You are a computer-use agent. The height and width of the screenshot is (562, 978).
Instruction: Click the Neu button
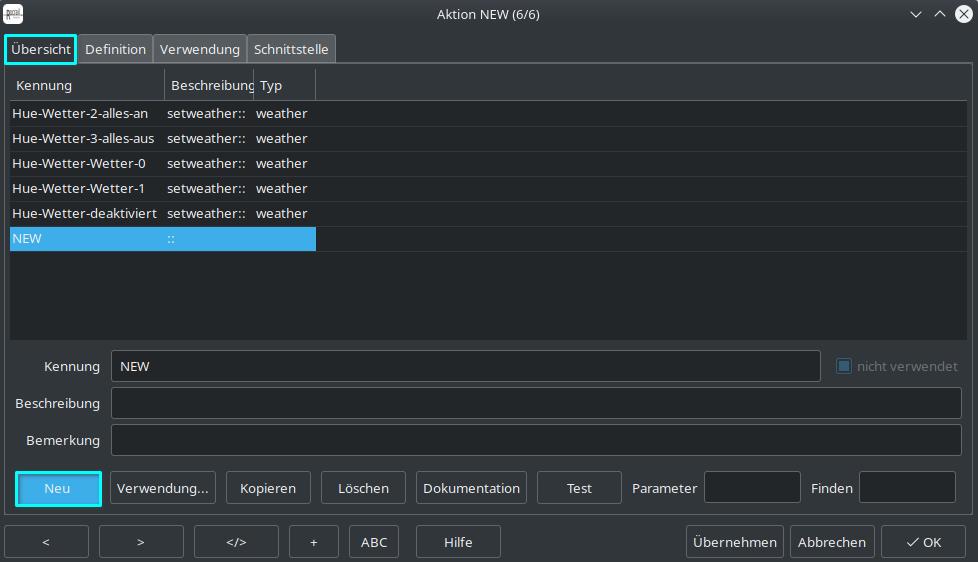(x=58, y=488)
